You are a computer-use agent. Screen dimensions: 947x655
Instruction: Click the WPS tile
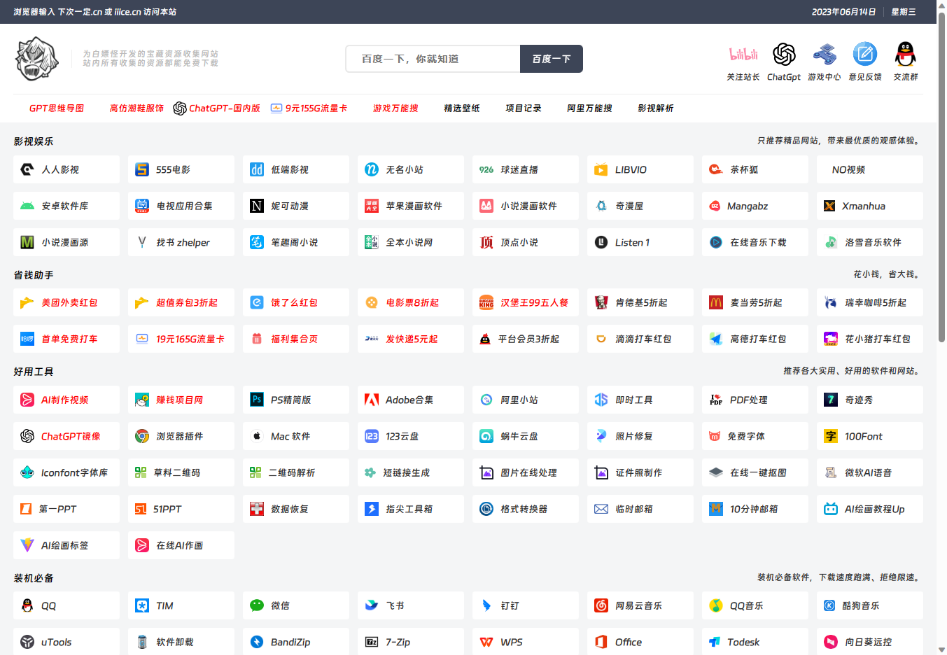tap(525, 642)
